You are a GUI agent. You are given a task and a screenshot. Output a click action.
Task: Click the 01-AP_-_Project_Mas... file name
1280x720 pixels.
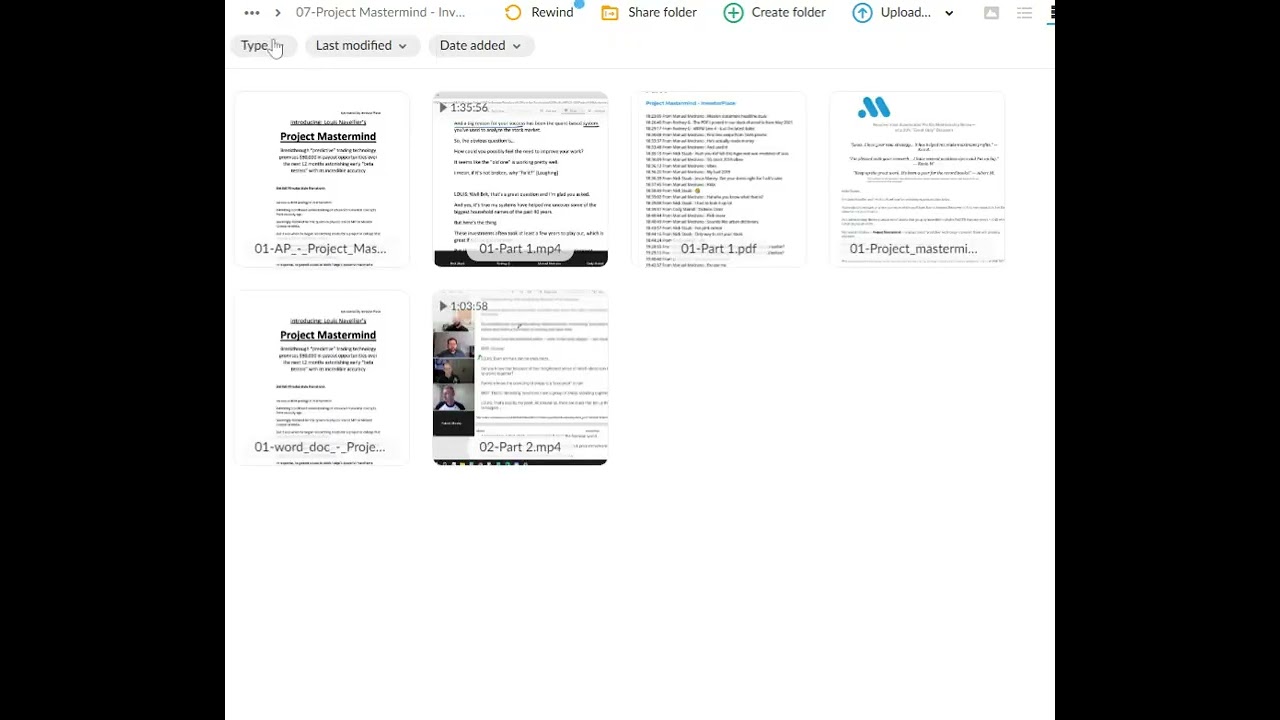pyautogui.click(x=320, y=249)
